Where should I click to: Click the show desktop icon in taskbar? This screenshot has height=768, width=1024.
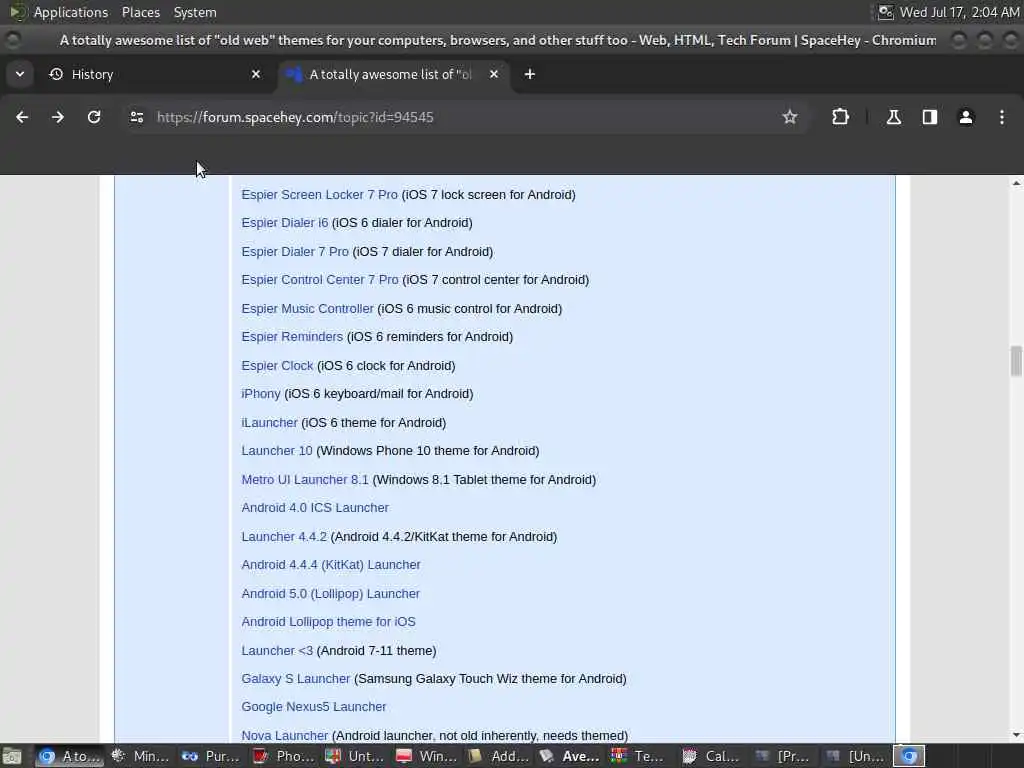(x=12, y=756)
